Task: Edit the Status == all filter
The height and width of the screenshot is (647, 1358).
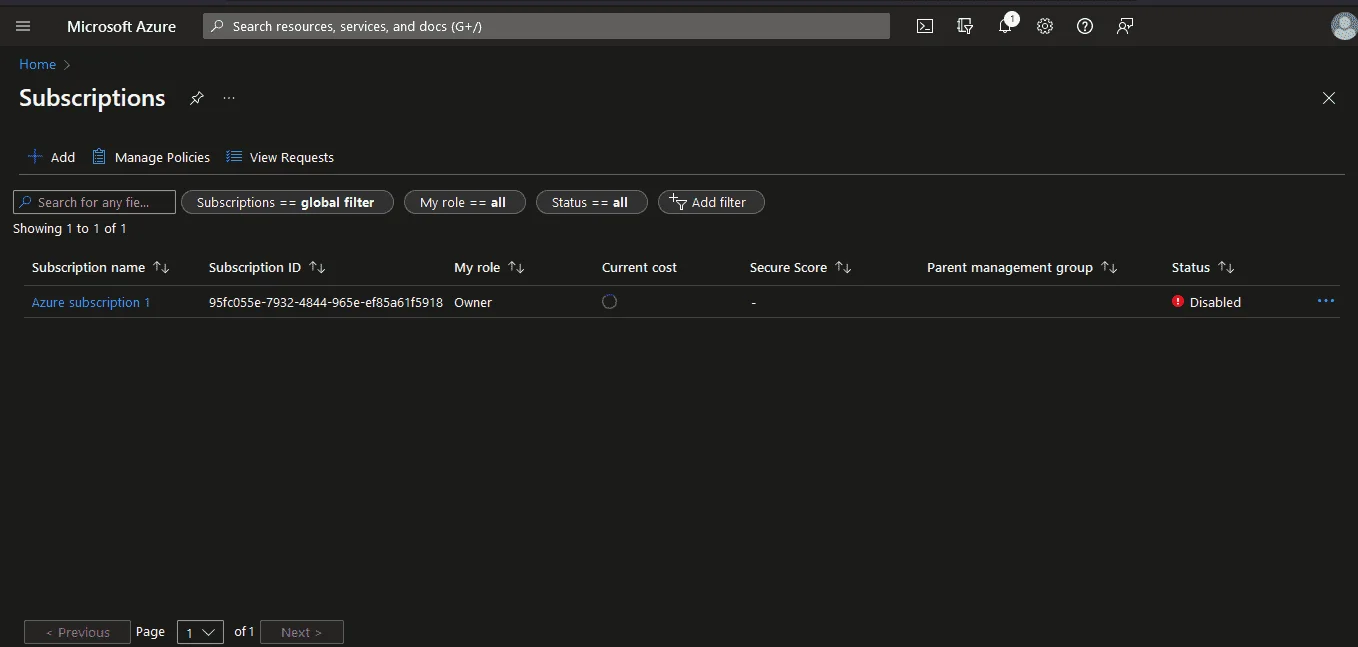Action: click(591, 202)
